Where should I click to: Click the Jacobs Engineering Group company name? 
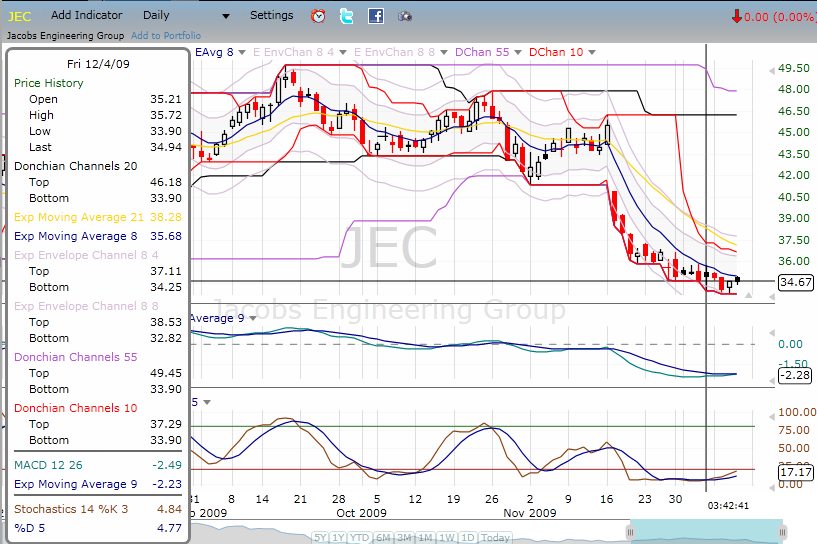(x=65, y=35)
